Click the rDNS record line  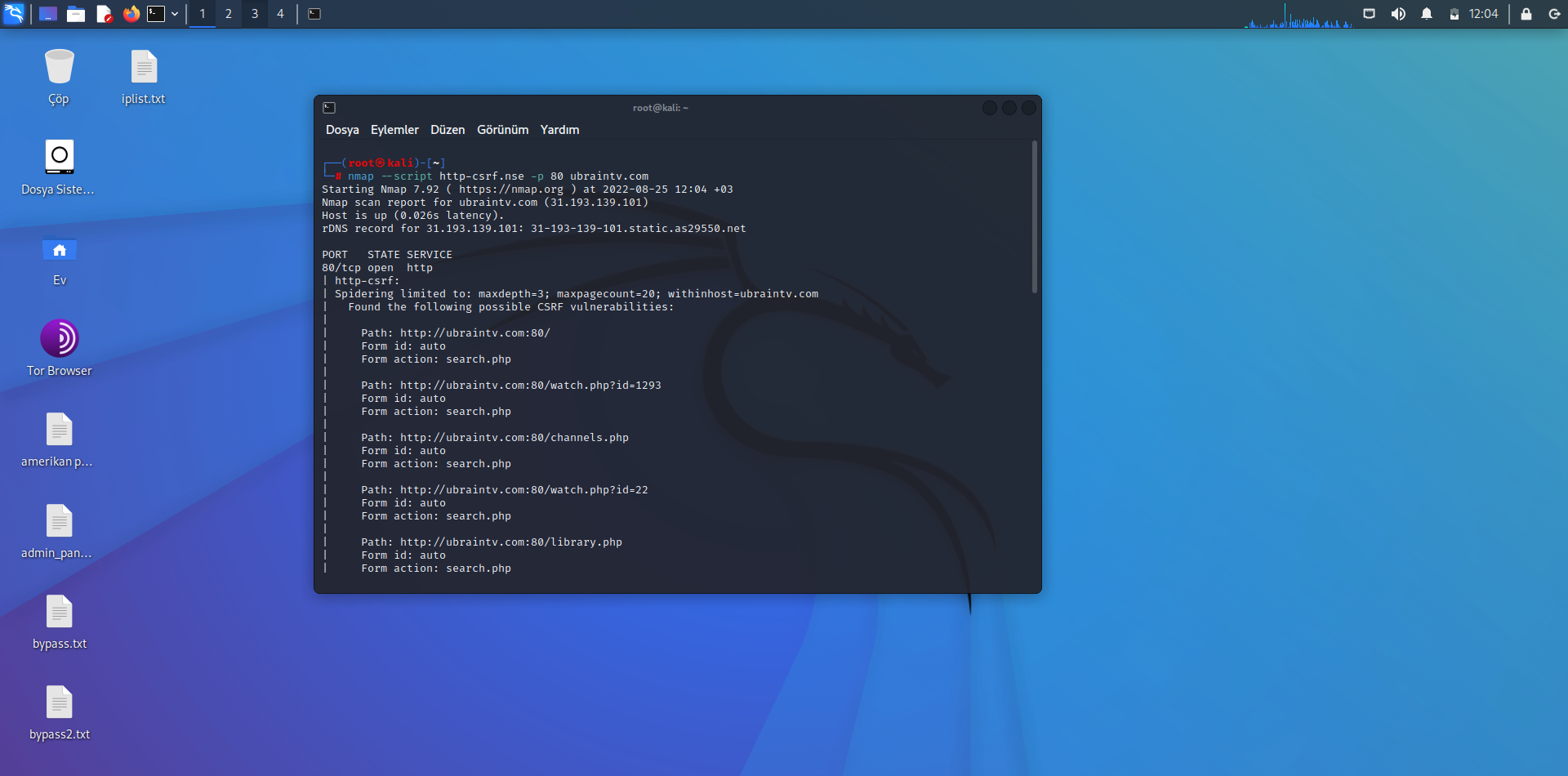(534, 229)
